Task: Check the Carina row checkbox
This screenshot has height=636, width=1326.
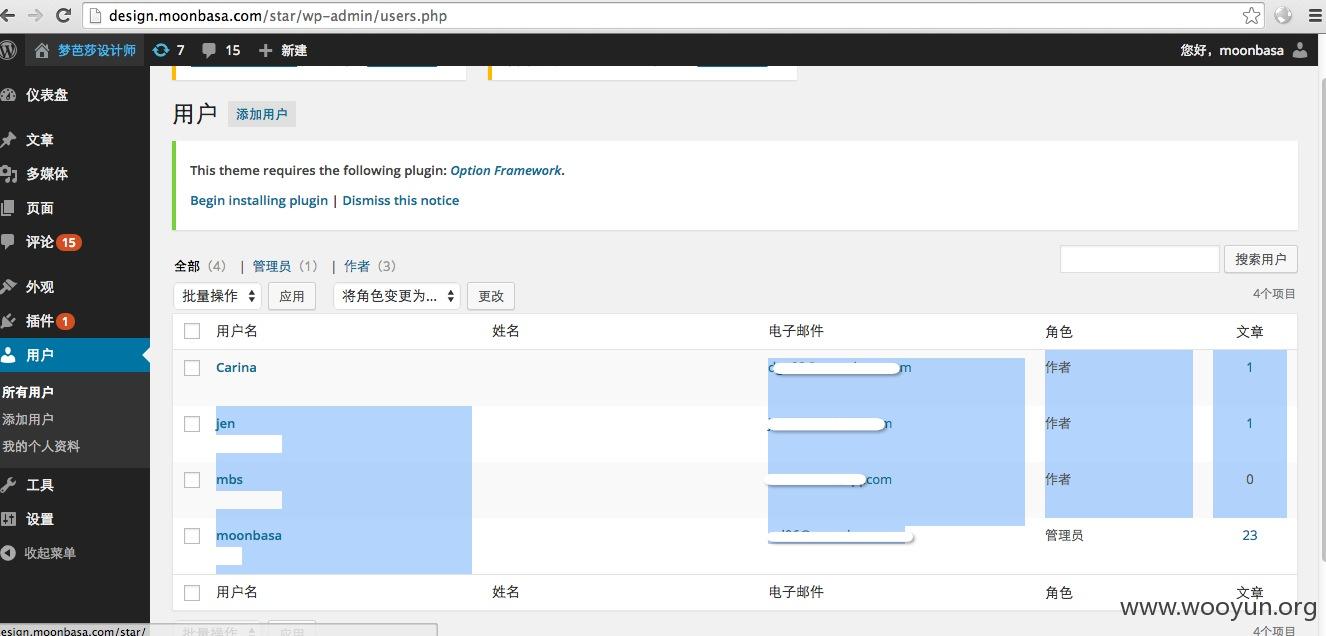Action: [192, 368]
